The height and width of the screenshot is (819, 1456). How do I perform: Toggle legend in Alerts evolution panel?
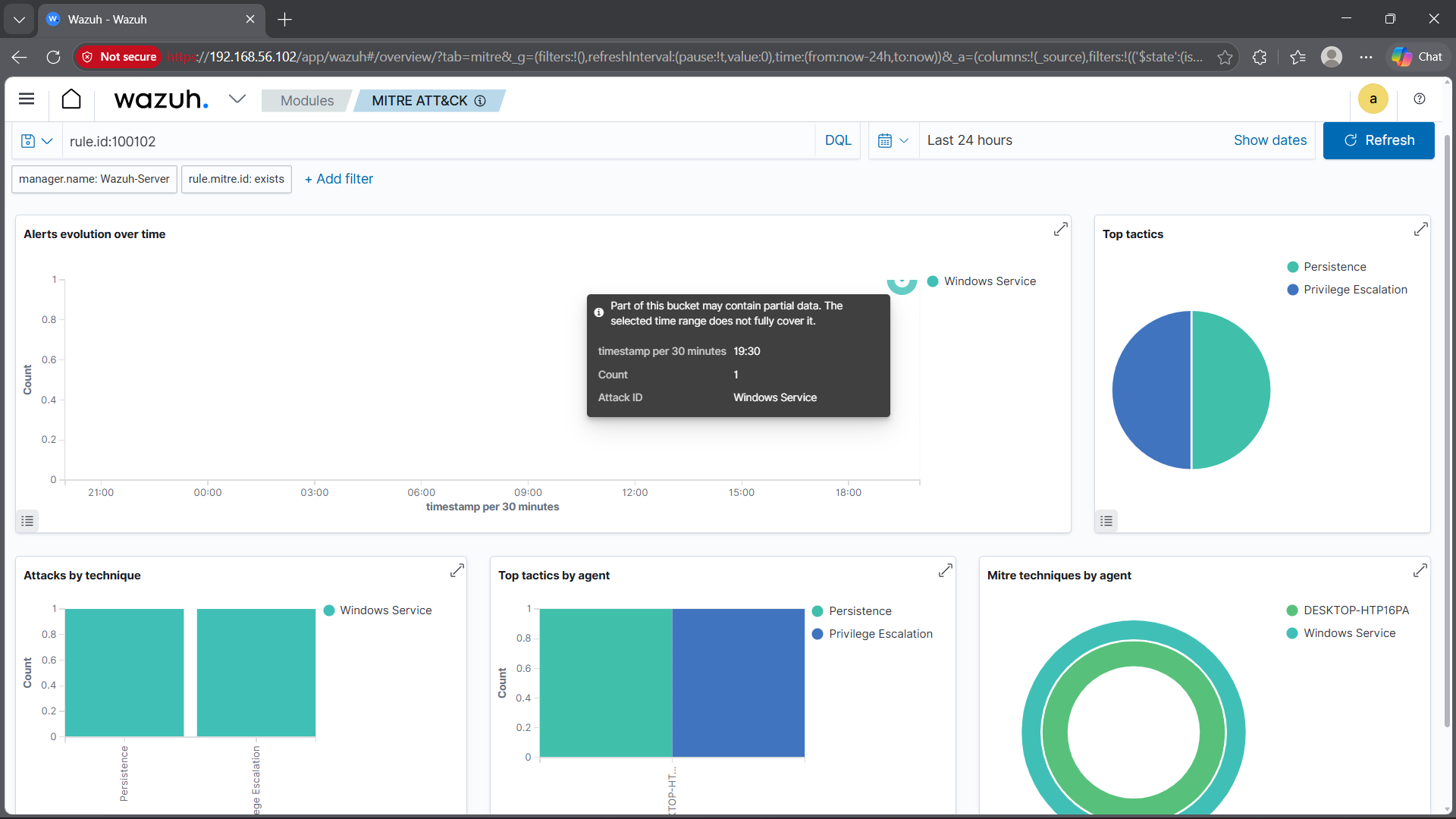(x=27, y=521)
